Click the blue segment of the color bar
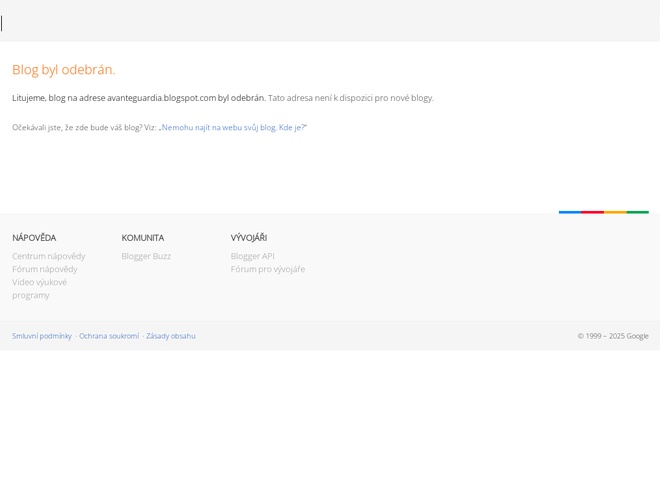This screenshot has height=500, width=660. 569,212
